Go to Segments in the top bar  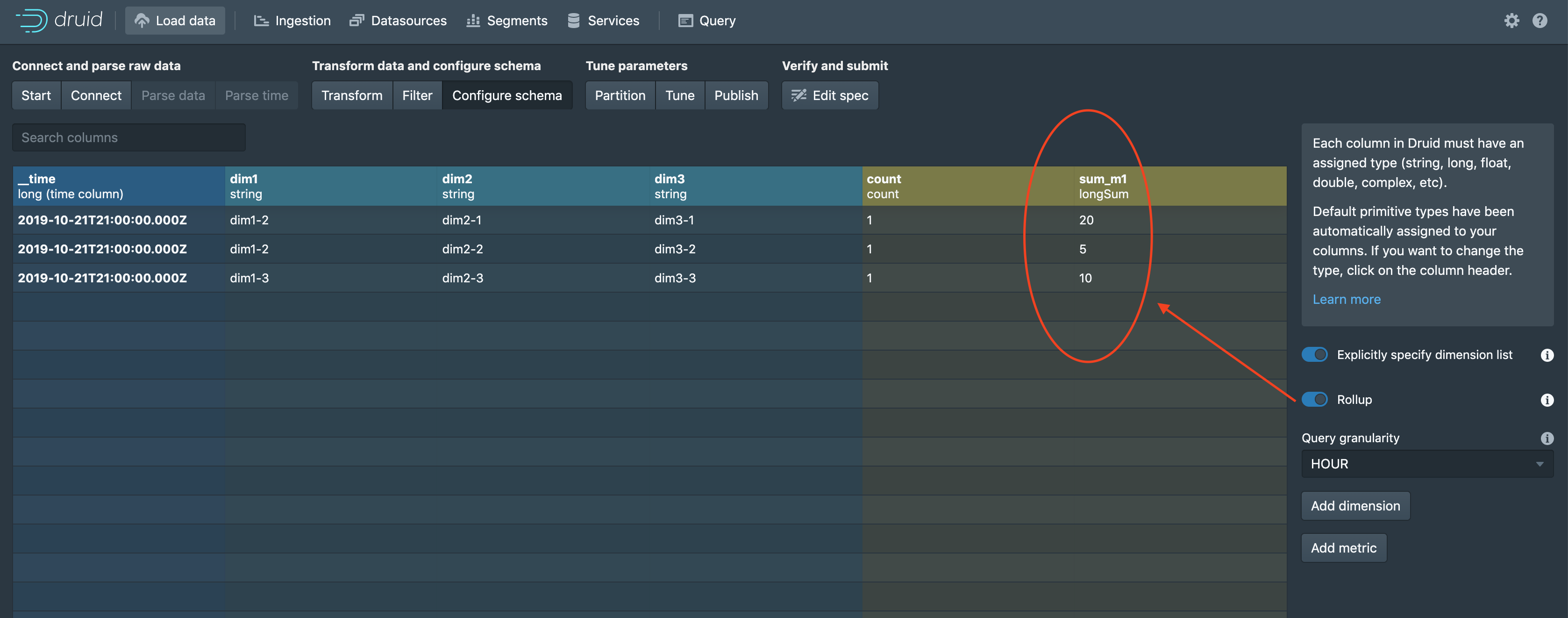[x=506, y=21]
